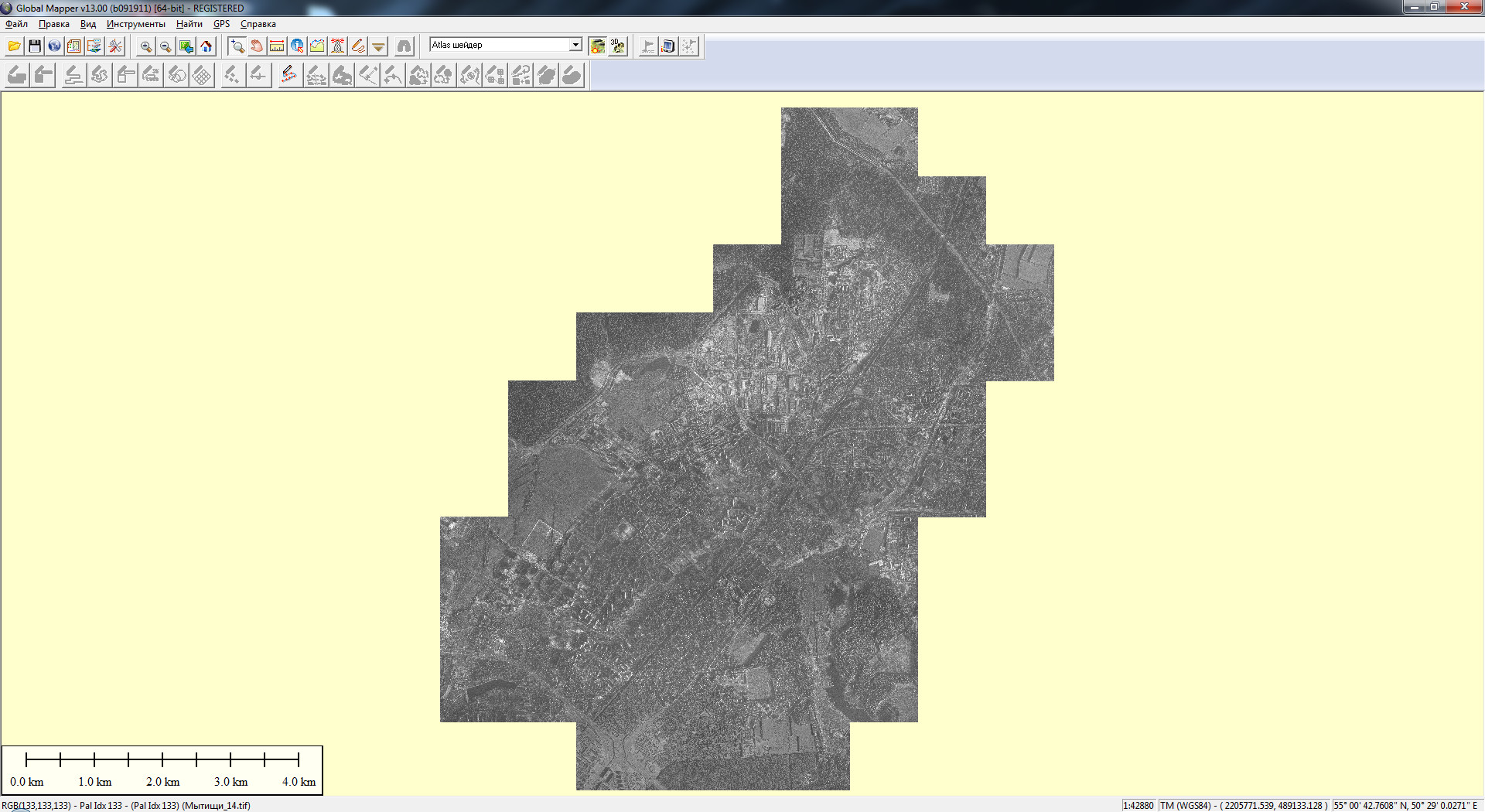Select the Measure ruler tool

point(277,46)
